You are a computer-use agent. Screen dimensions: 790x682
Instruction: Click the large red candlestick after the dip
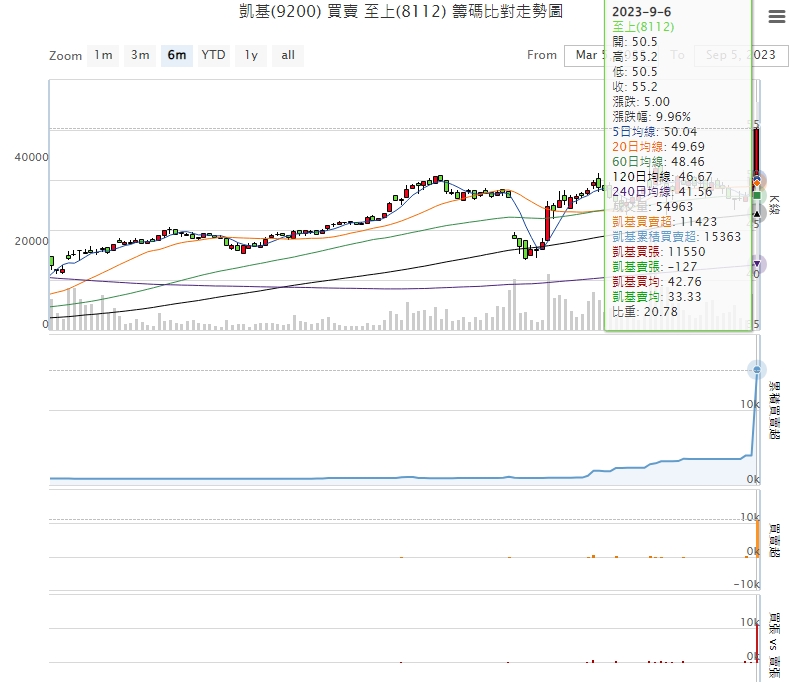pos(547,223)
